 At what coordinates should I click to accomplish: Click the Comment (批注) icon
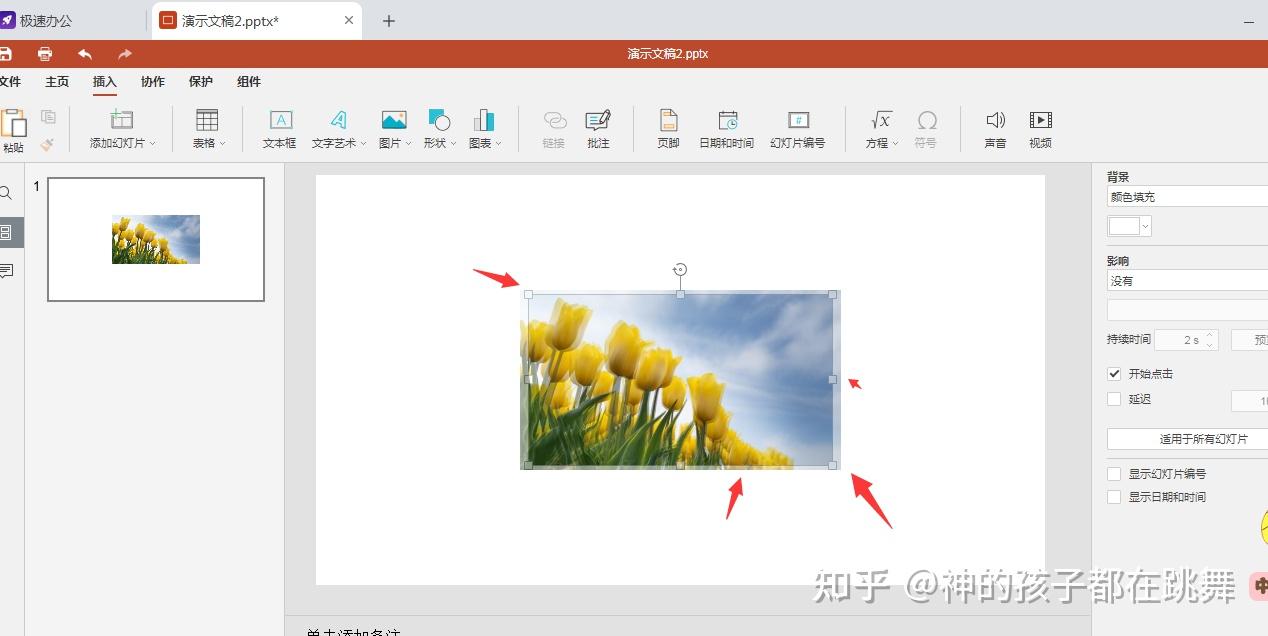pyautogui.click(x=598, y=120)
